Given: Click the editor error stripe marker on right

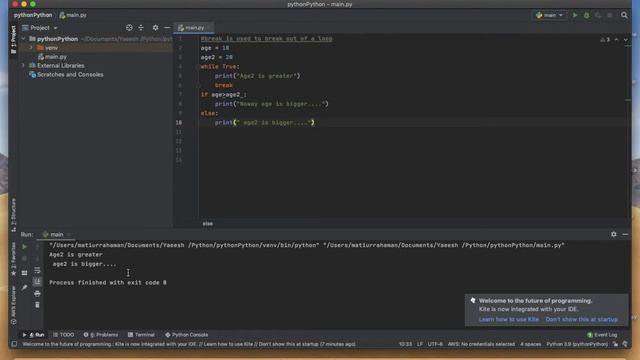Looking at the screenshot, I should [628, 100].
